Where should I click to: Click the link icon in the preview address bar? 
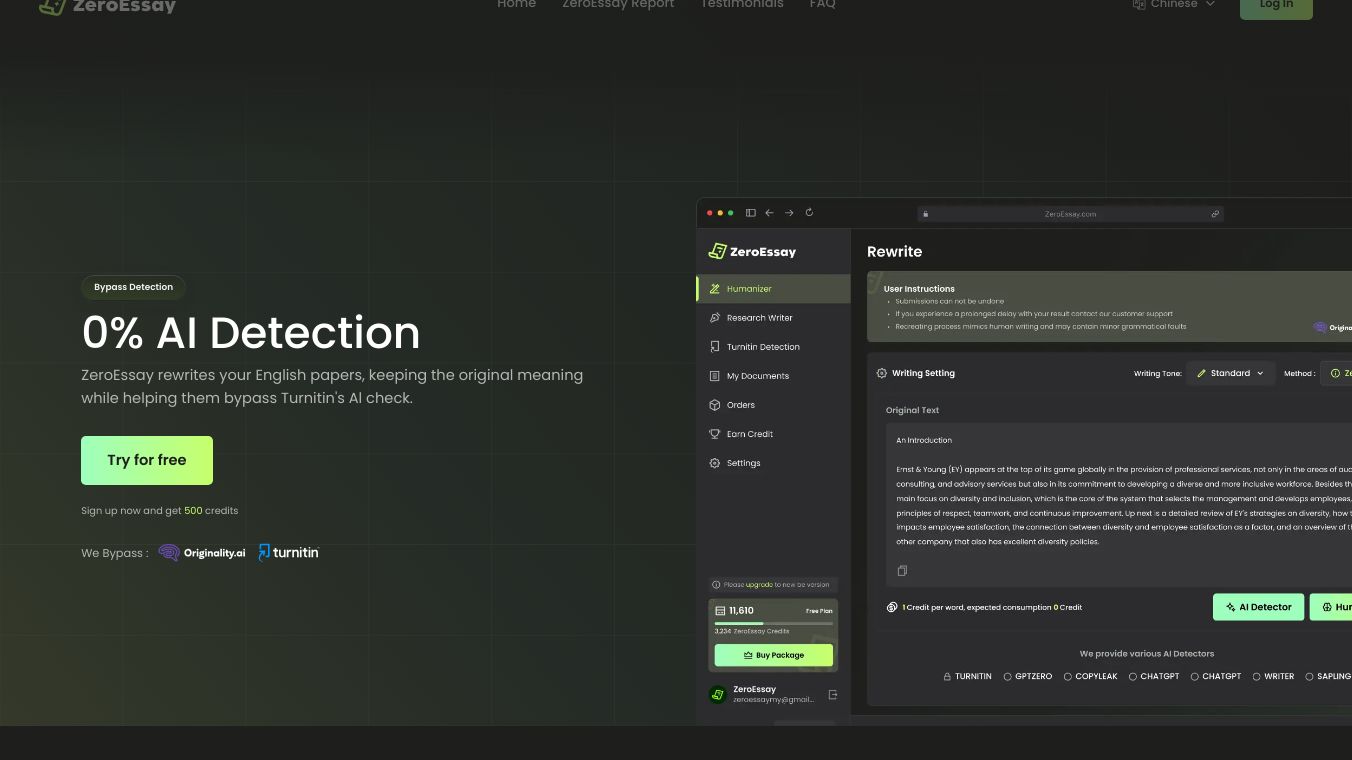pyautogui.click(x=1215, y=214)
